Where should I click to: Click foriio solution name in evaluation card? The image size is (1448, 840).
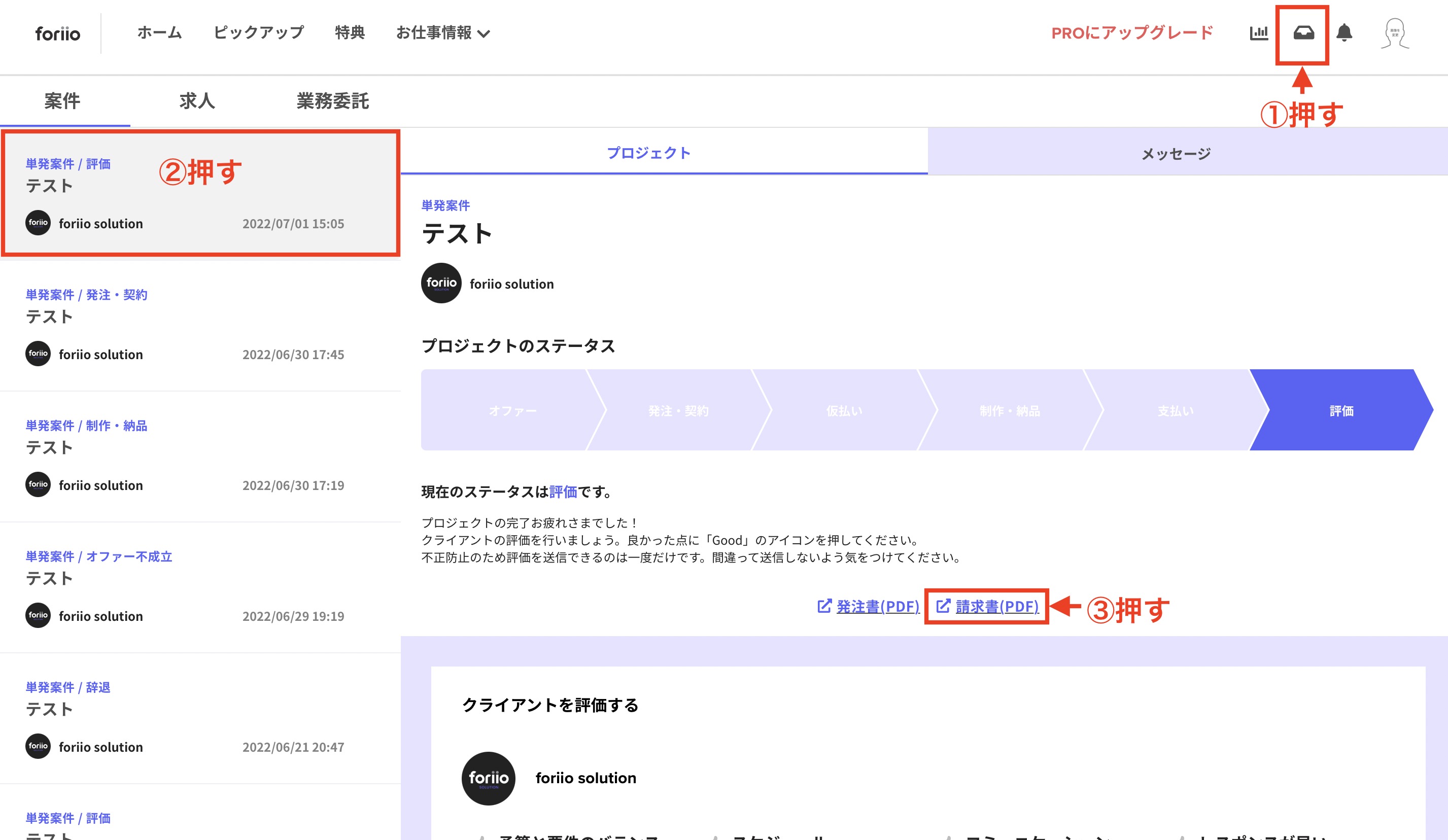tap(586, 778)
